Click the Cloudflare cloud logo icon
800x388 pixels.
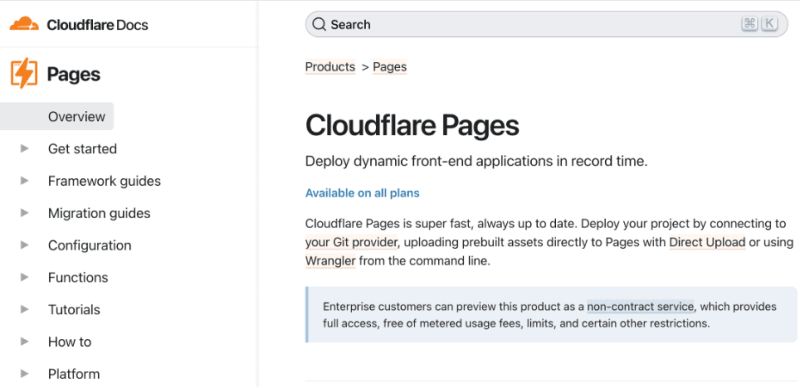click(24, 24)
